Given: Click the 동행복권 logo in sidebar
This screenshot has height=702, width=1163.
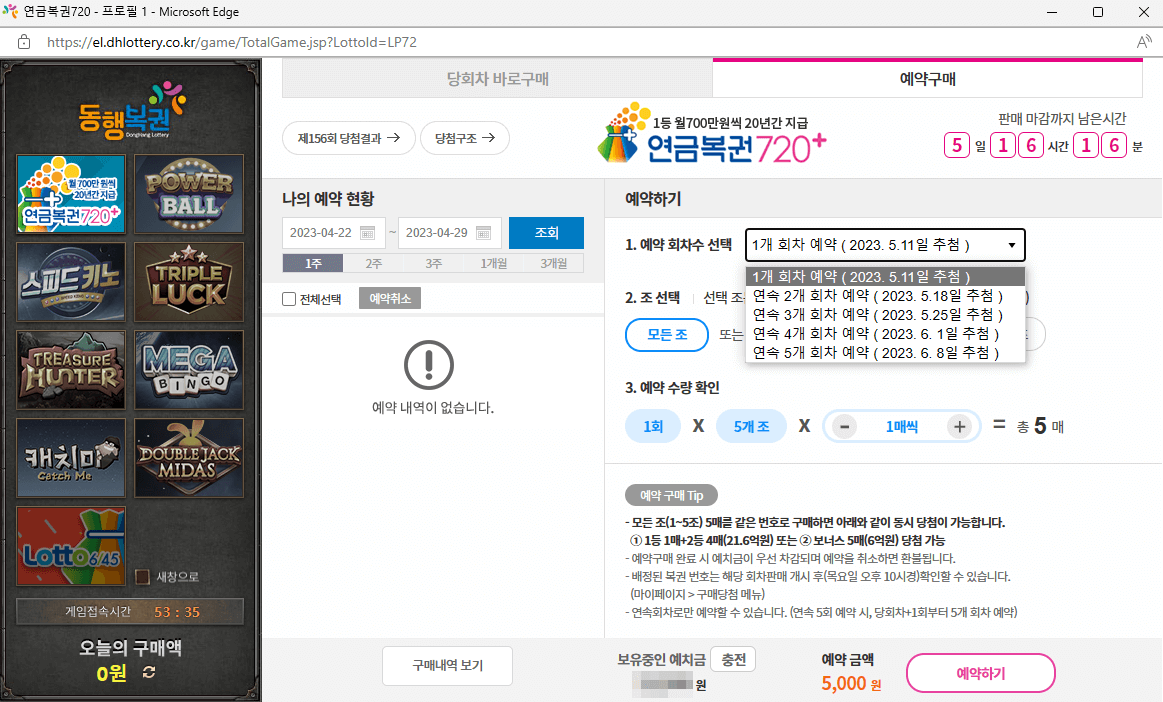Looking at the screenshot, I should point(132,111).
